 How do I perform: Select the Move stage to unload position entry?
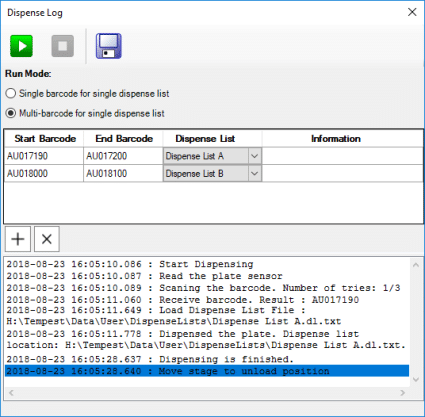click(x=207, y=371)
